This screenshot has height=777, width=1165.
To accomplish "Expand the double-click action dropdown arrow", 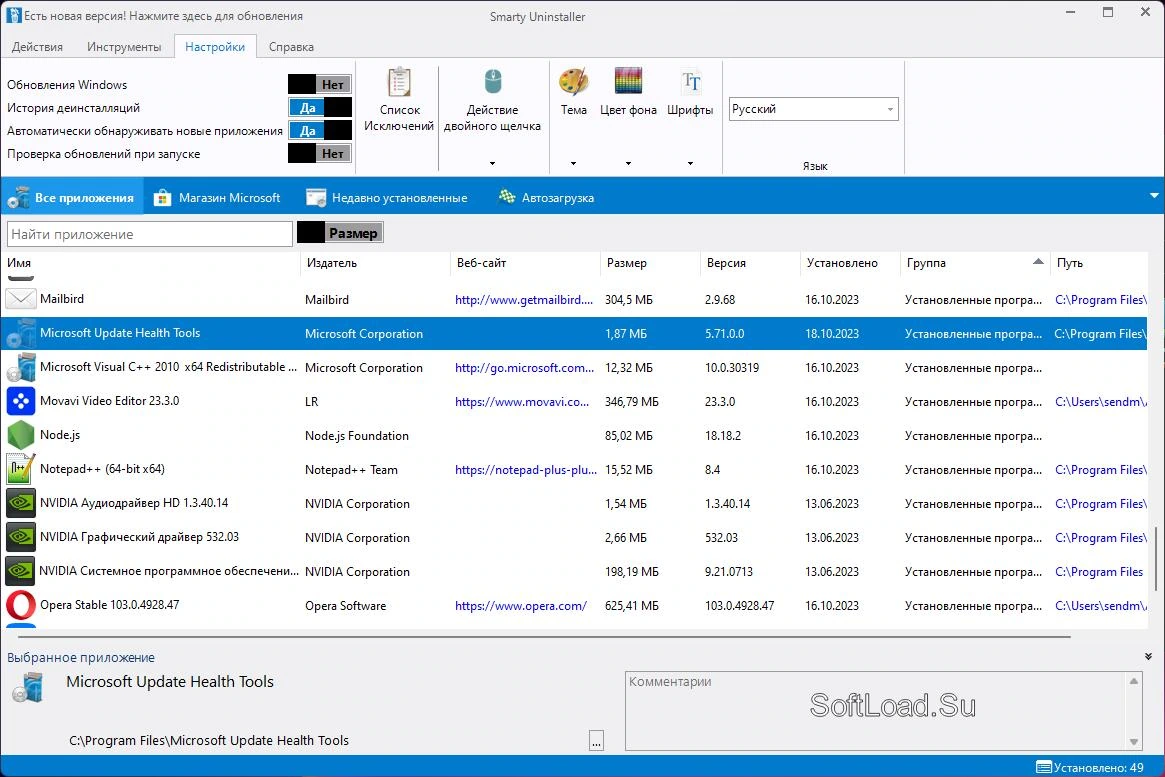I will click(x=493, y=163).
